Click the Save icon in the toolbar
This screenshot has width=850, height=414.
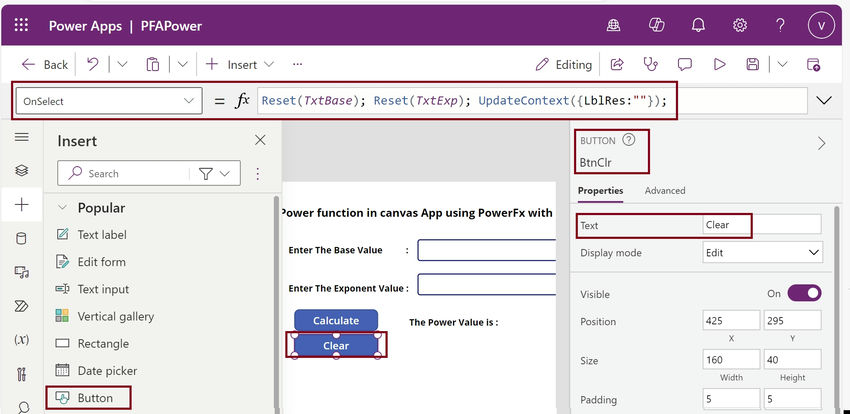pos(752,64)
